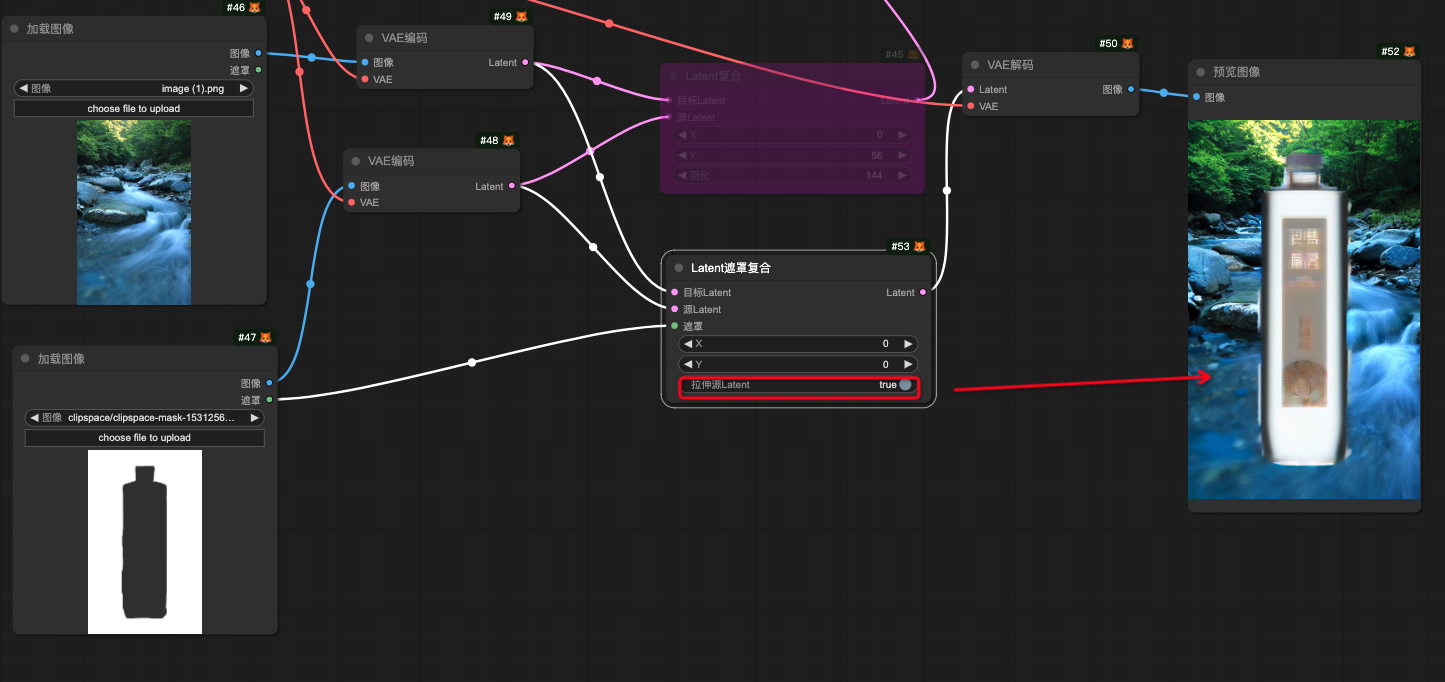
Task: Click river image thumbnail in node #46
Action: tap(134, 213)
